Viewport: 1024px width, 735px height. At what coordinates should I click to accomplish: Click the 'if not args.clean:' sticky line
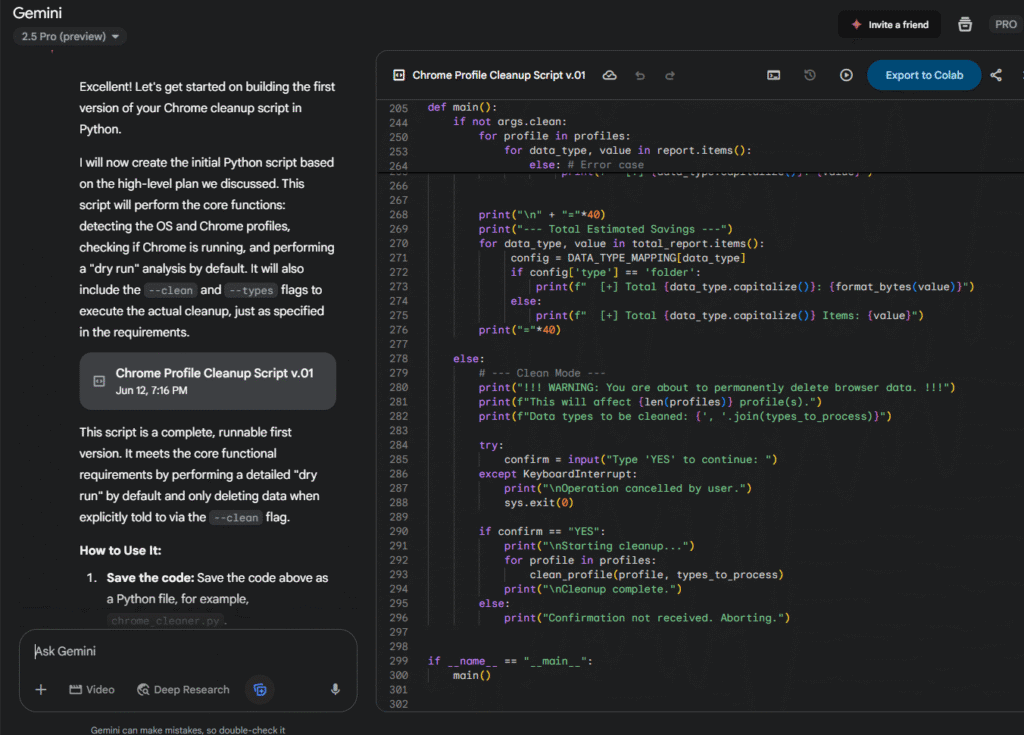click(510, 122)
